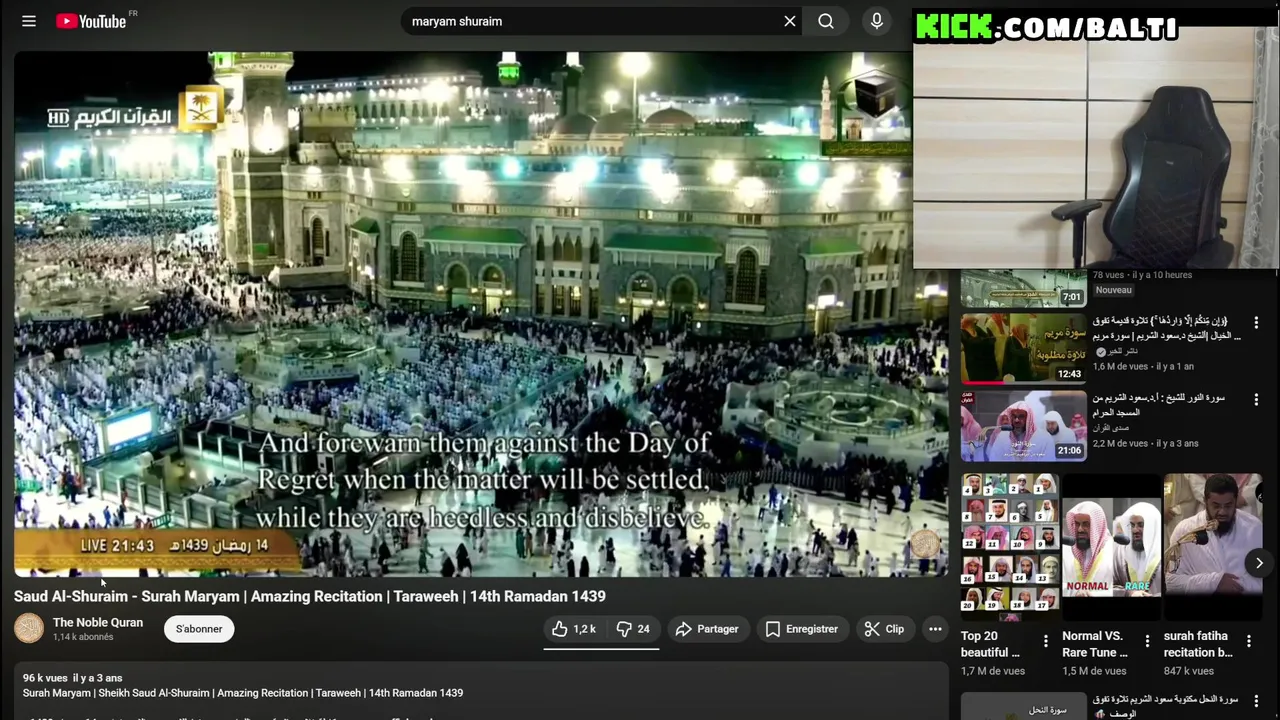This screenshot has width=1280, height=720.
Task: Open the hamburger guide menu
Action: point(29,21)
